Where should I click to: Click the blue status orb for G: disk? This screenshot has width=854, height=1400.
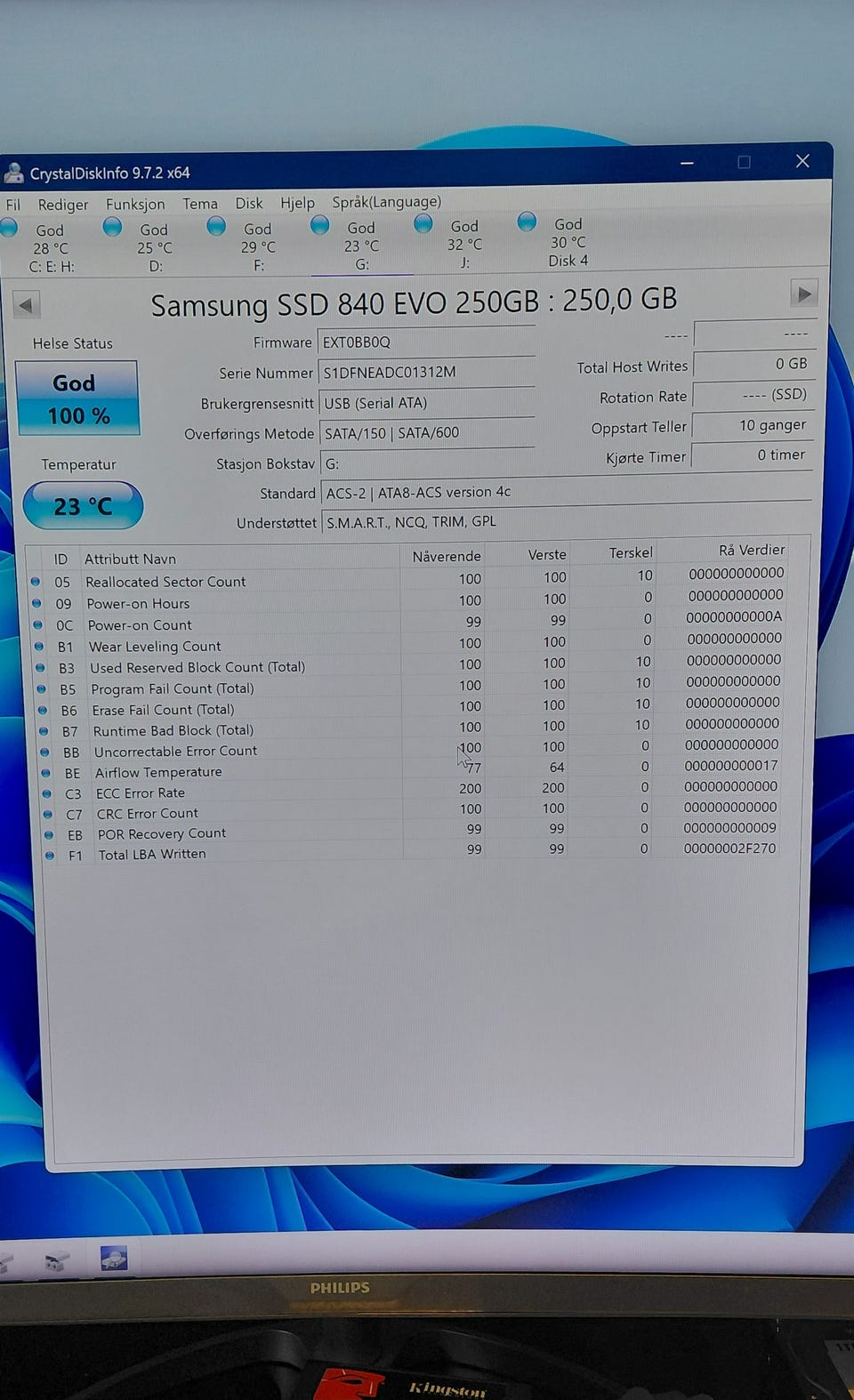pyautogui.click(x=320, y=226)
